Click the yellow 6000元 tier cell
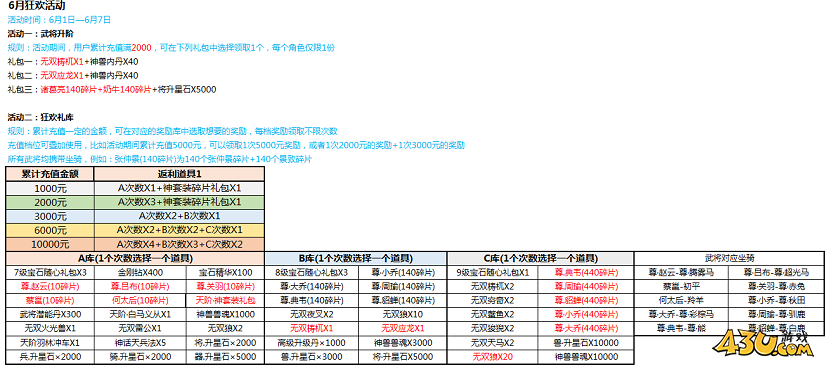 [x=50, y=231]
